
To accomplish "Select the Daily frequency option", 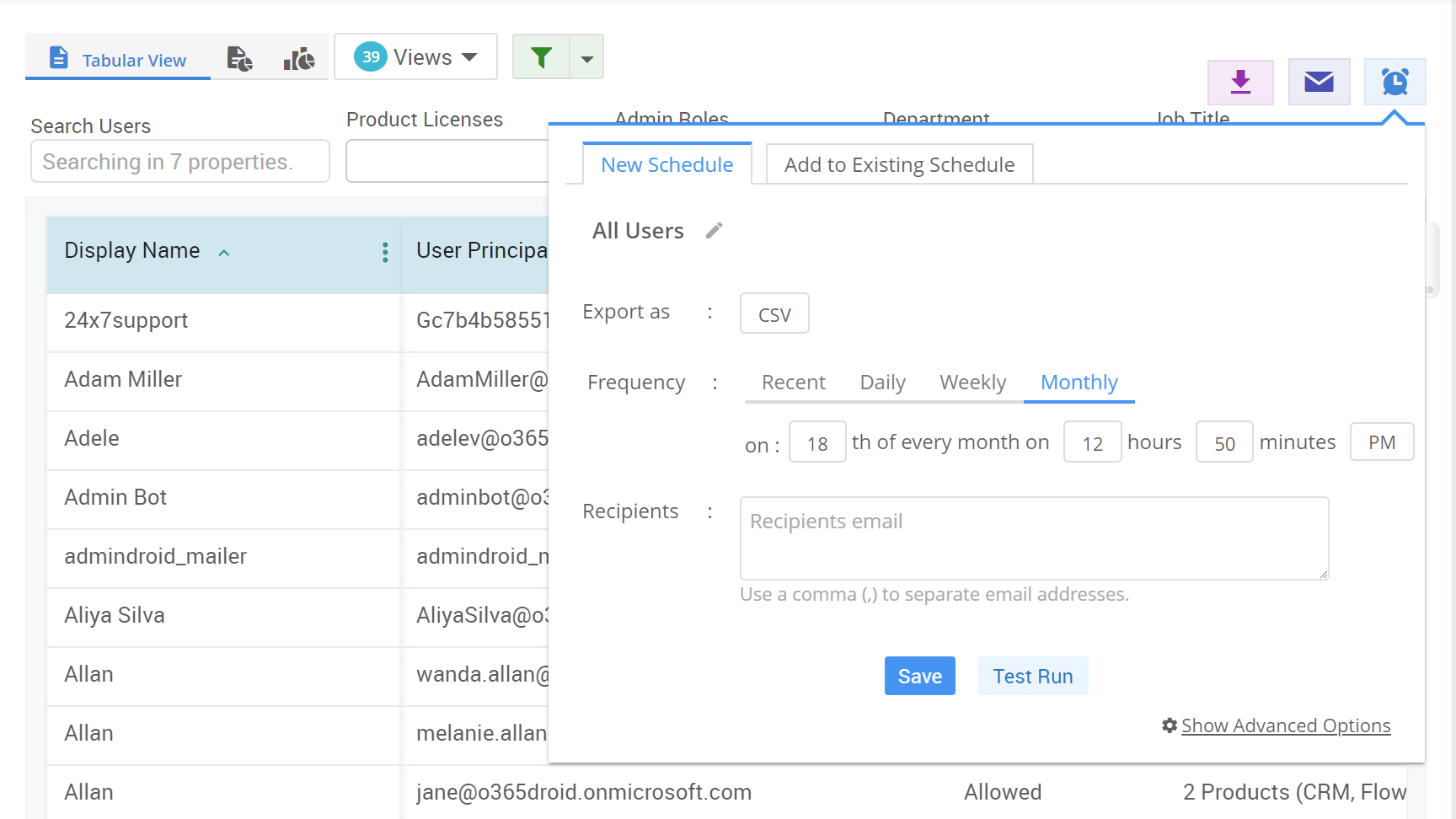I will coord(882,383).
